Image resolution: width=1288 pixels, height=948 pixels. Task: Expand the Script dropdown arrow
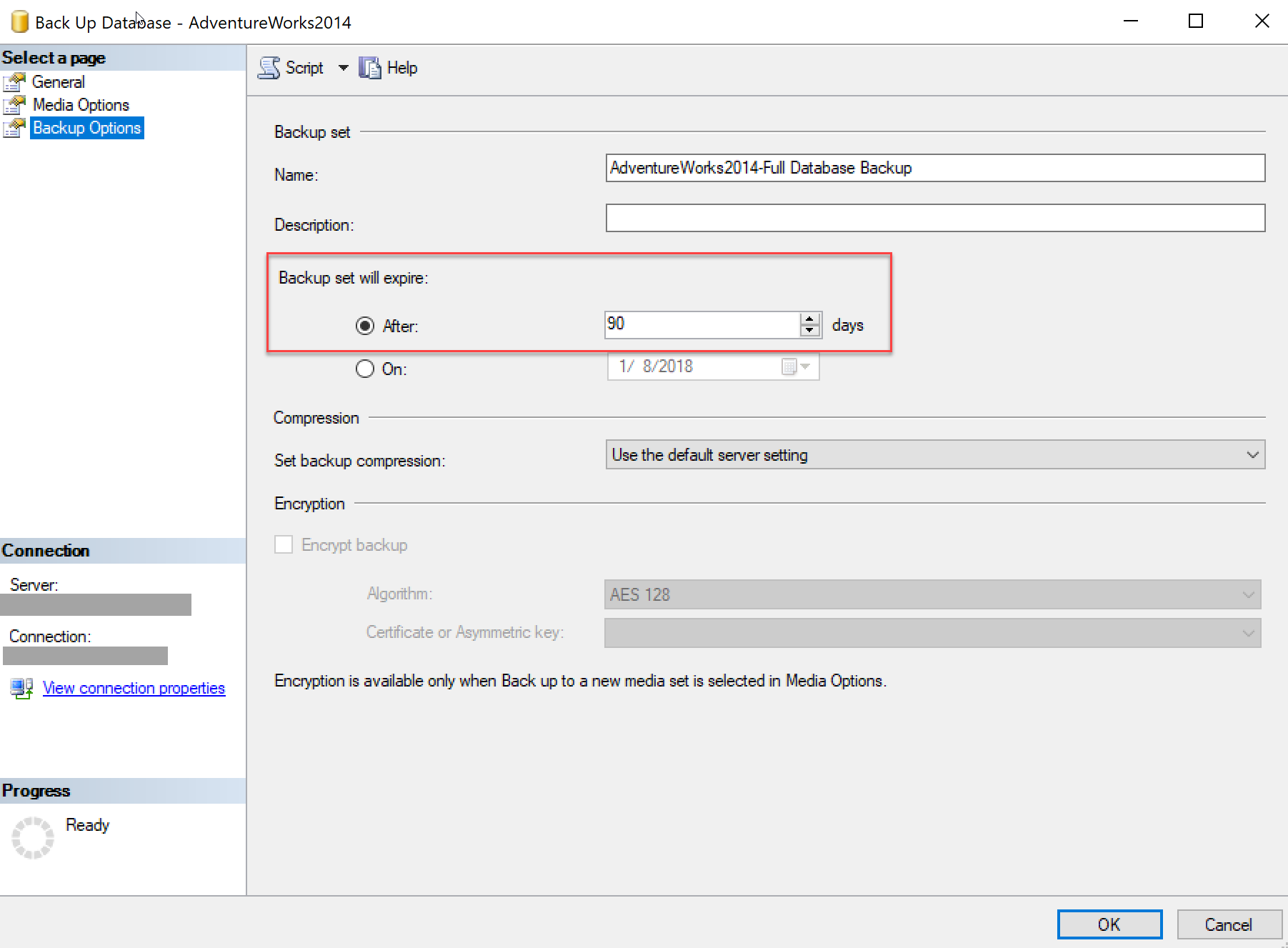(344, 68)
